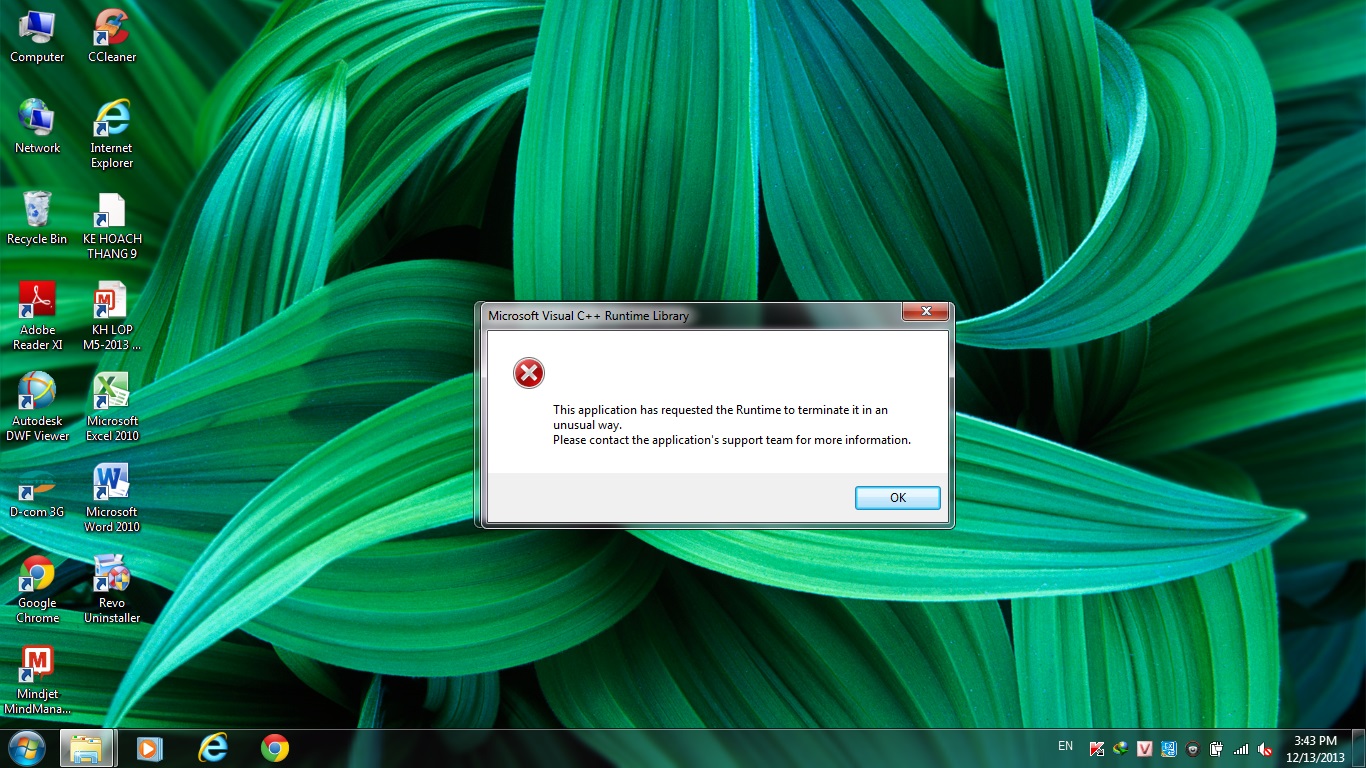Select the Recycle Bin icon
Viewport: 1366px width, 768px height.
37,218
